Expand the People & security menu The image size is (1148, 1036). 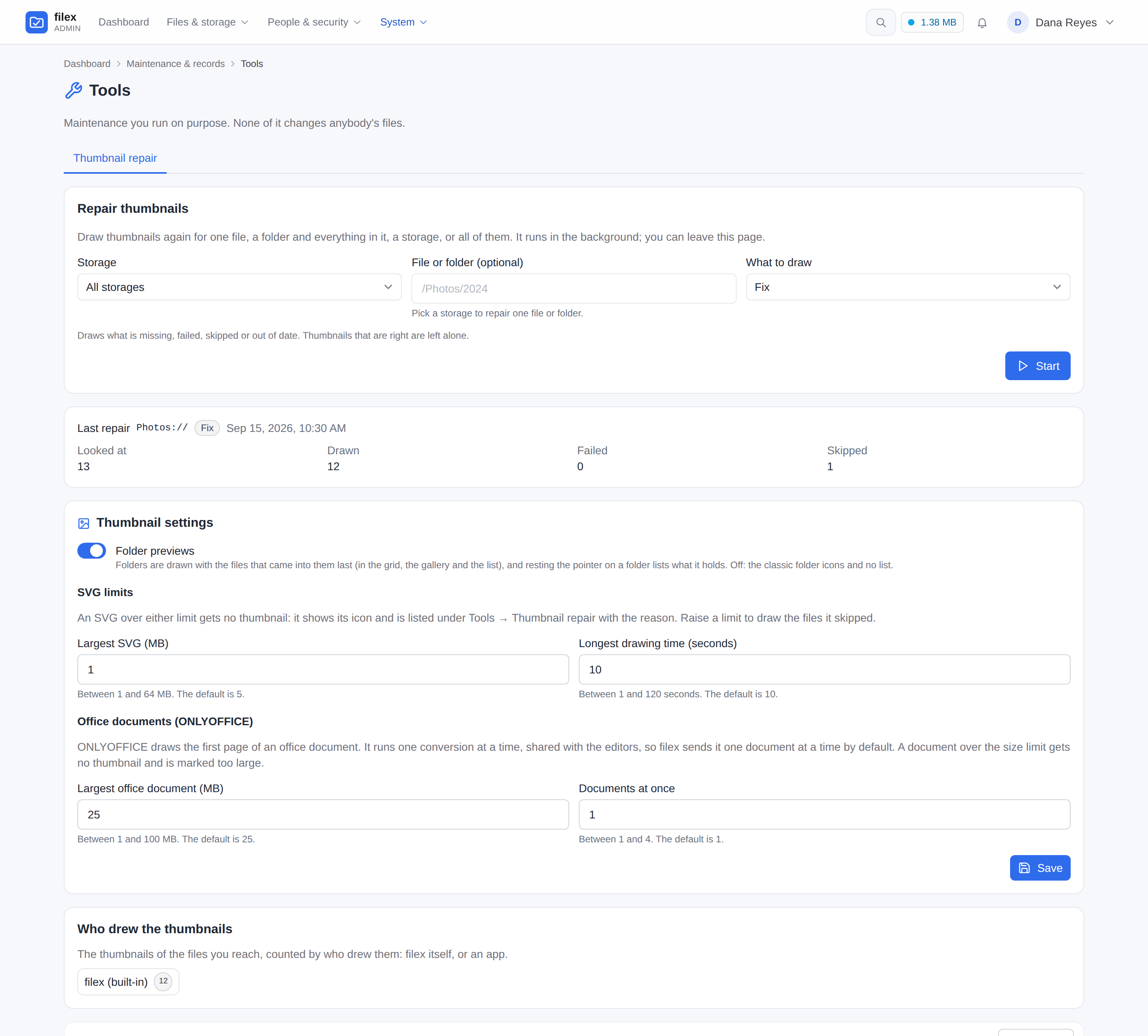click(x=315, y=22)
